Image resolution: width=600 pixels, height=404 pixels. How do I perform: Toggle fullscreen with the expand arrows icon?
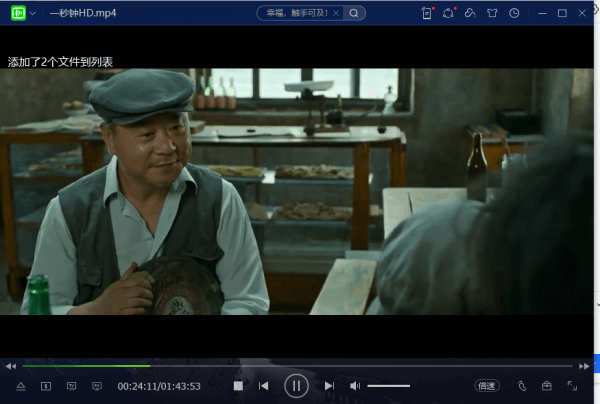(572, 386)
